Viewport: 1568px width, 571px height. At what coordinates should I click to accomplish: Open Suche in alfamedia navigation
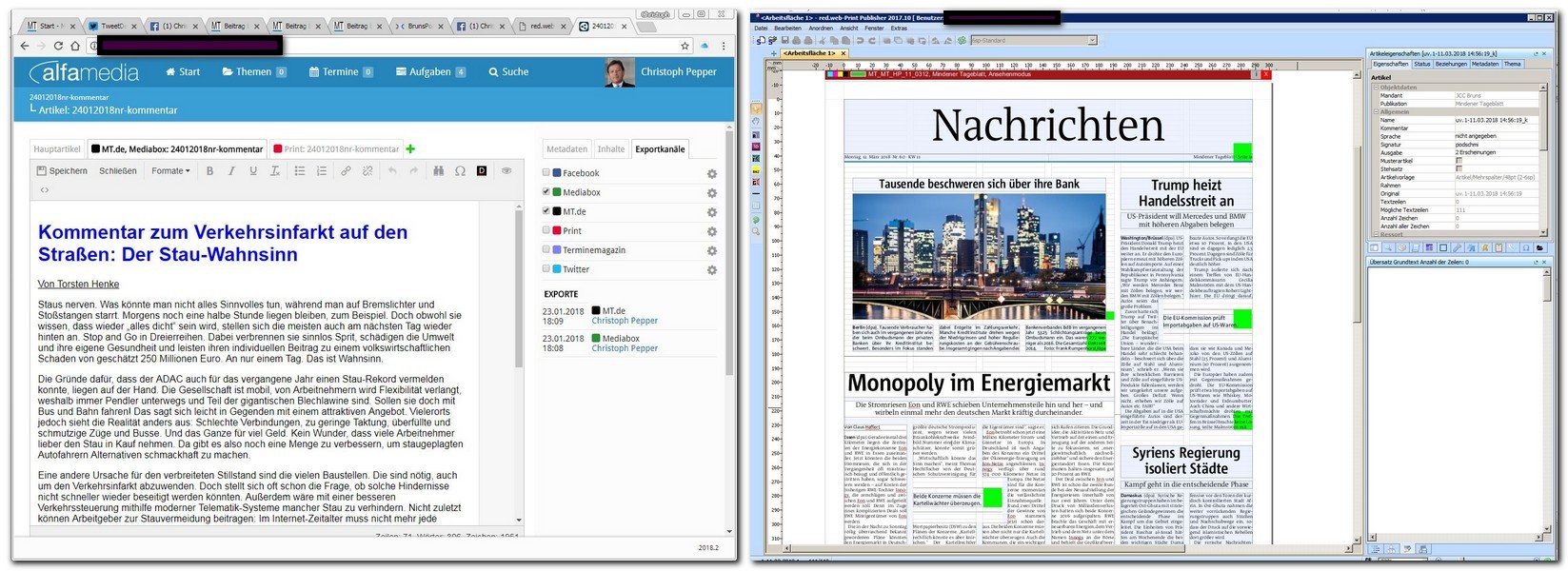click(508, 71)
